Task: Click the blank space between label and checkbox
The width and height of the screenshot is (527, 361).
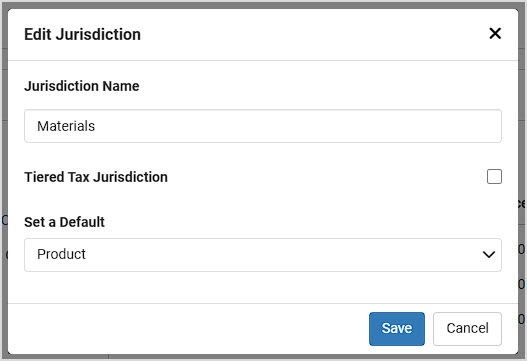Action: pyautogui.click(x=326, y=177)
